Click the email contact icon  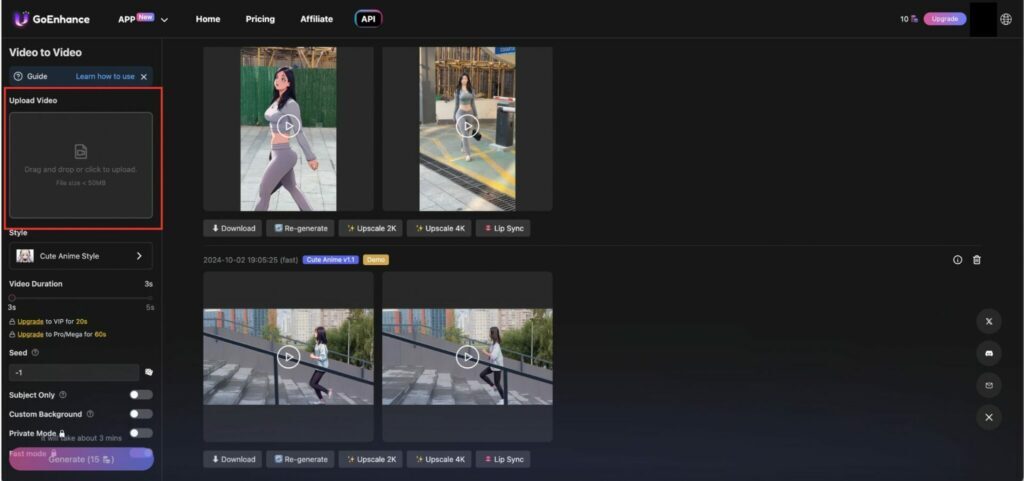click(988, 385)
